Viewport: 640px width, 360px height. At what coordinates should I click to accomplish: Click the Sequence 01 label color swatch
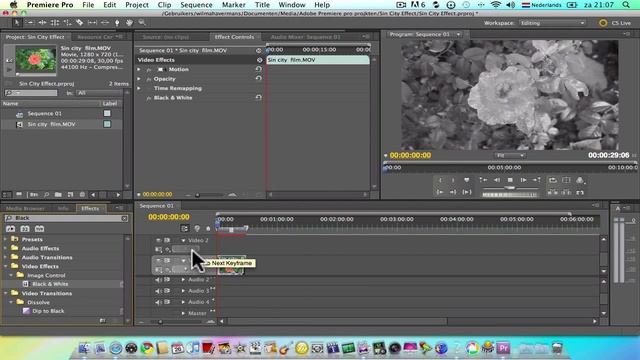pyautogui.click(x=107, y=113)
